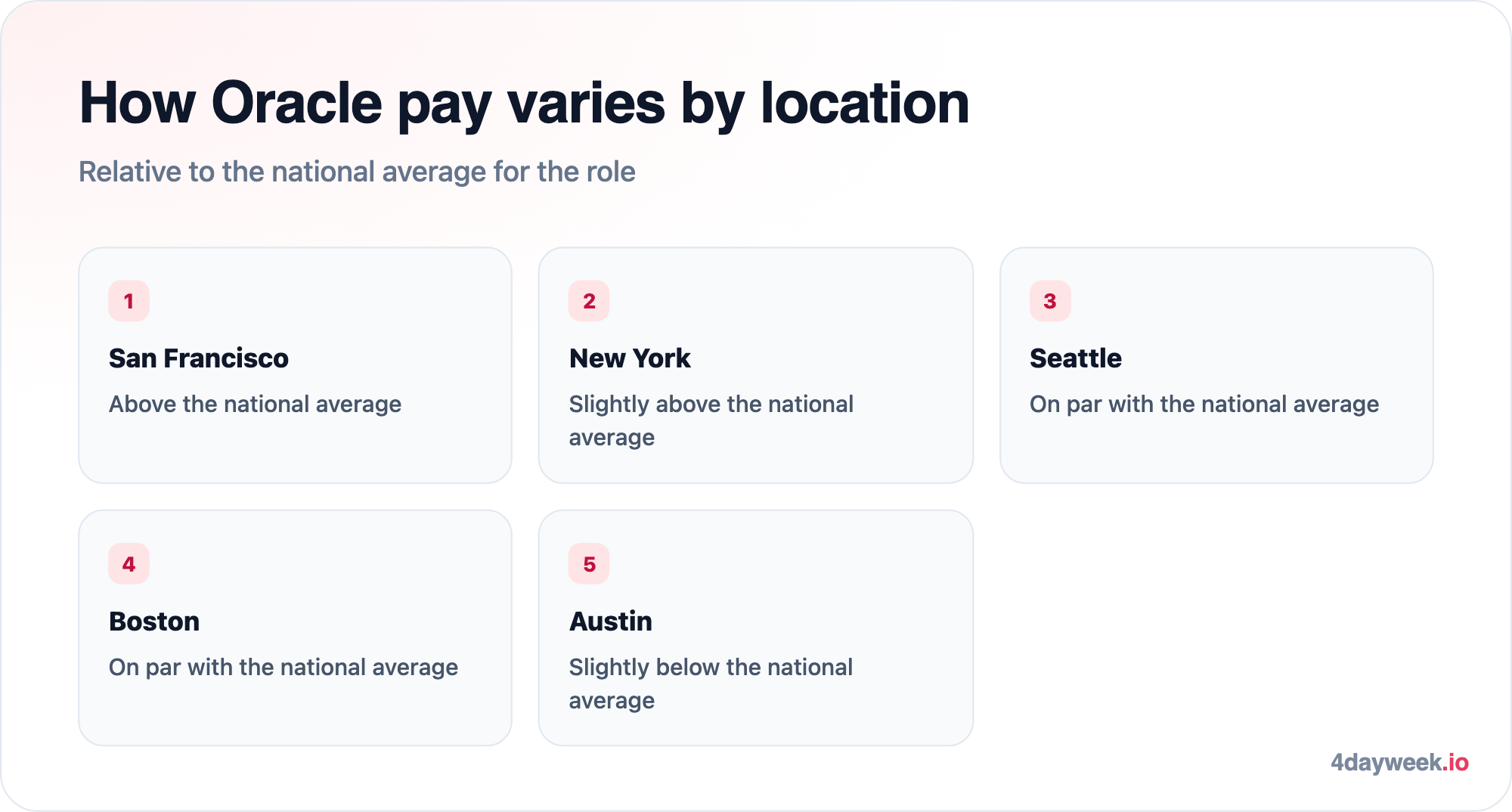Select the San Francisco heading
The image size is (1512, 812).
(x=199, y=358)
